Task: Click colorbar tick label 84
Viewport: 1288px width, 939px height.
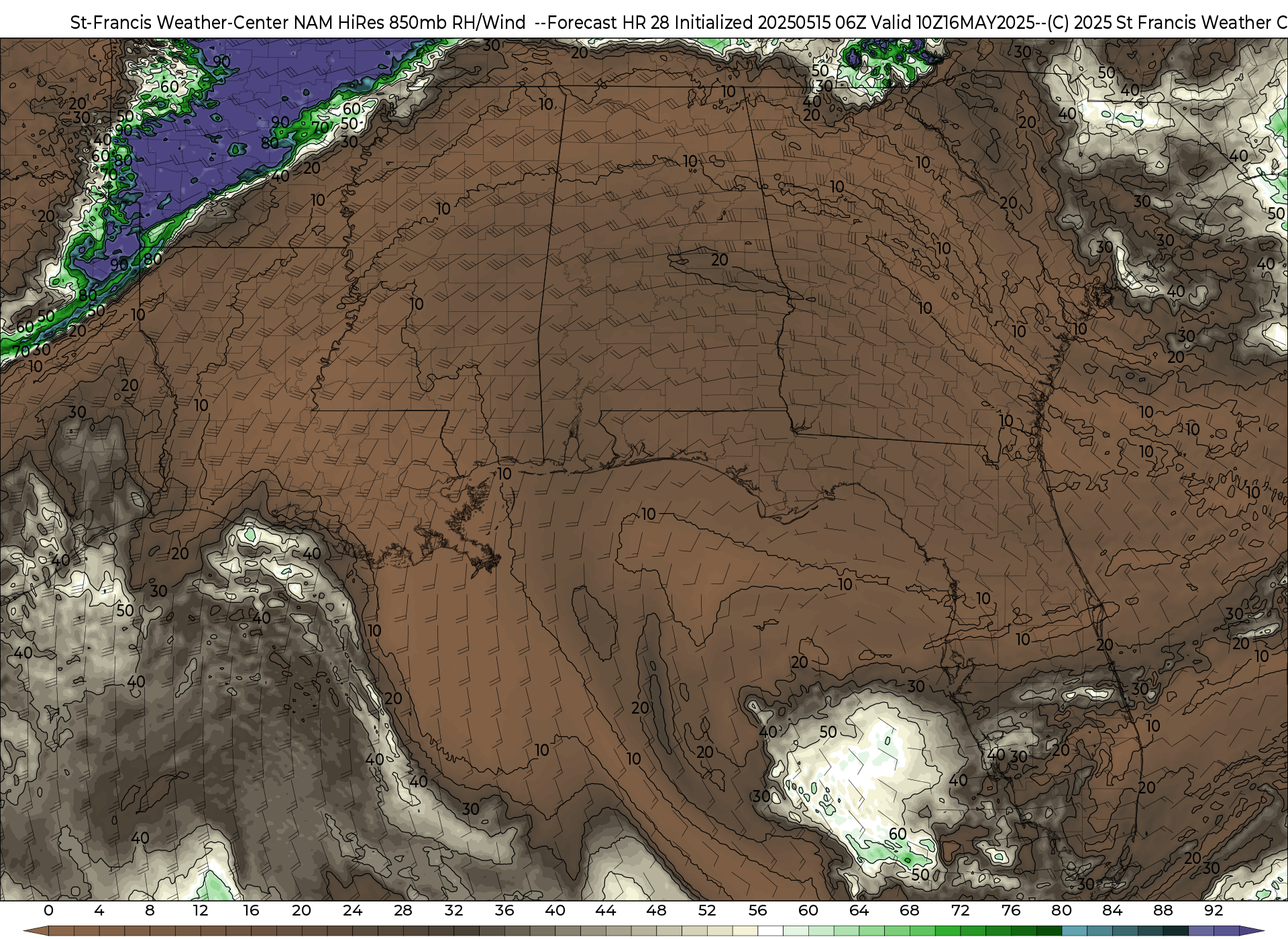Action: click(x=1112, y=910)
